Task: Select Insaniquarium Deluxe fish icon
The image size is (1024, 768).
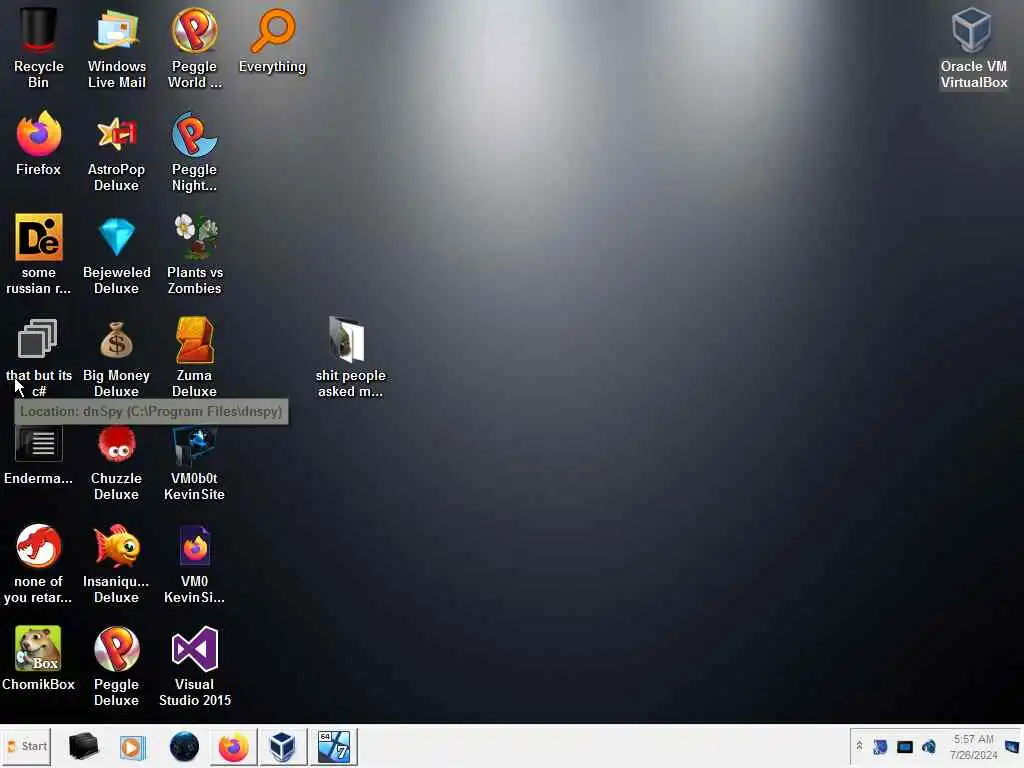Action: tap(116, 563)
